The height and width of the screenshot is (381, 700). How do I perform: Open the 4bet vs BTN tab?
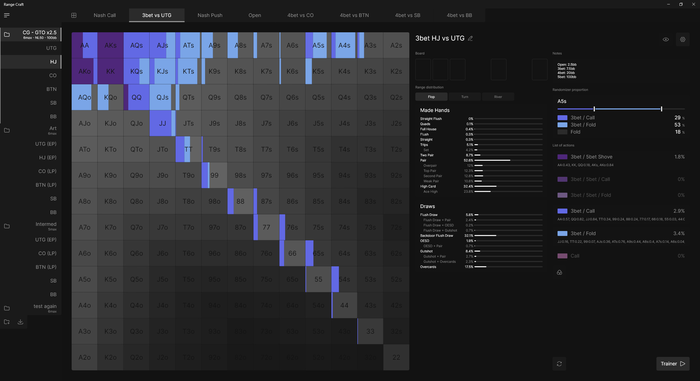click(x=354, y=15)
